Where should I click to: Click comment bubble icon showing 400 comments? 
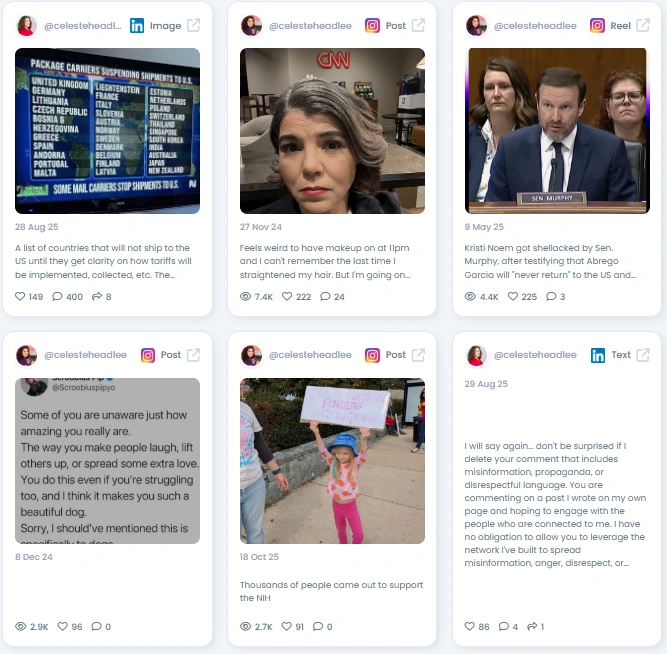pyautogui.click(x=57, y=296)
